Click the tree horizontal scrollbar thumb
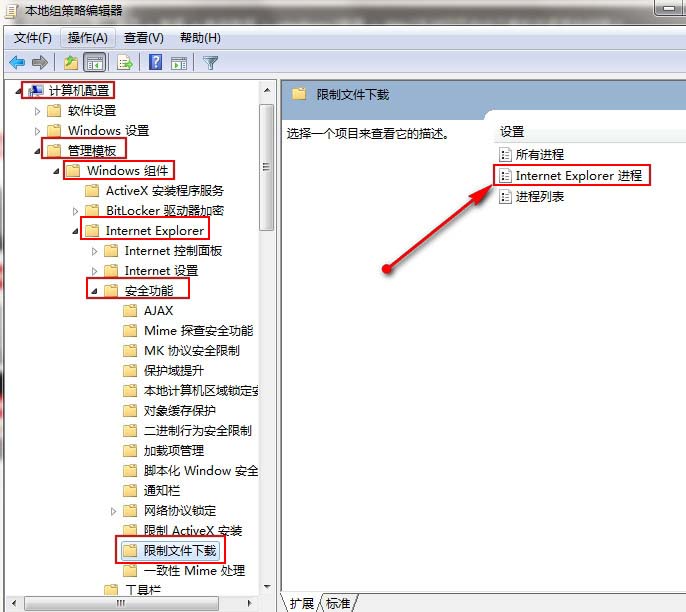Viewport: 686px width, 612px height. click(121, 603)
